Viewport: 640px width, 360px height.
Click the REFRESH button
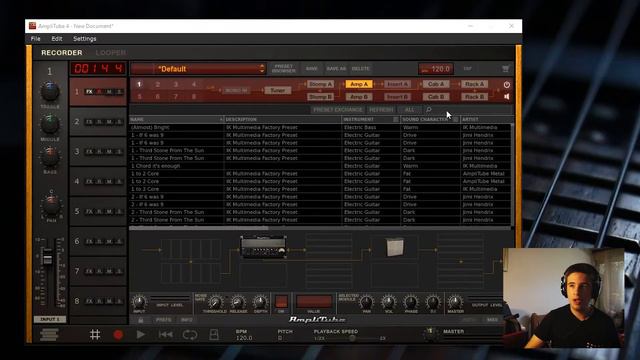pos(381,110)
